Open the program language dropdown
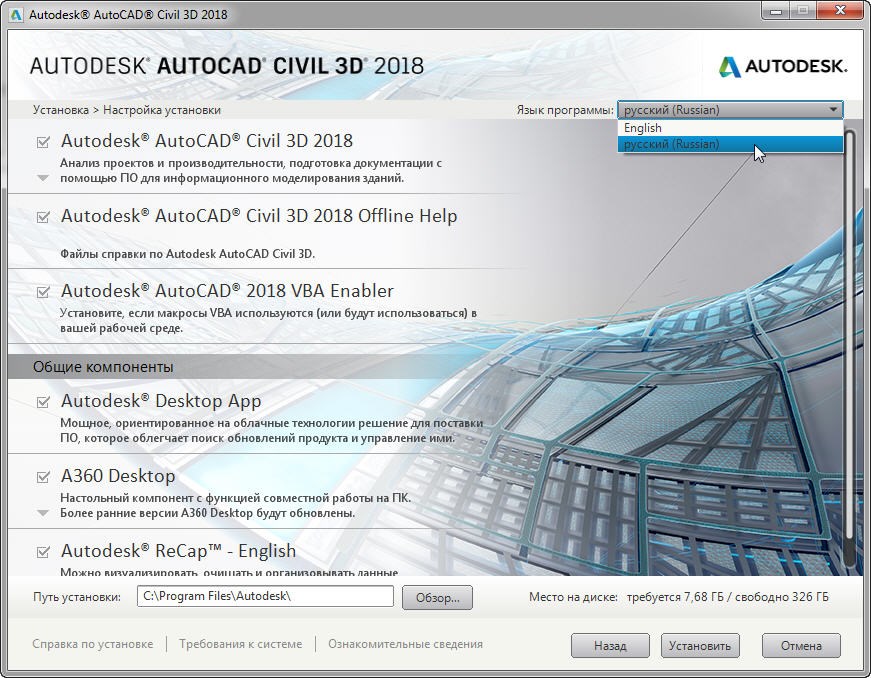The height and width of the screenshot is (678, 871). pyautogui.click(x=730, y=110)
